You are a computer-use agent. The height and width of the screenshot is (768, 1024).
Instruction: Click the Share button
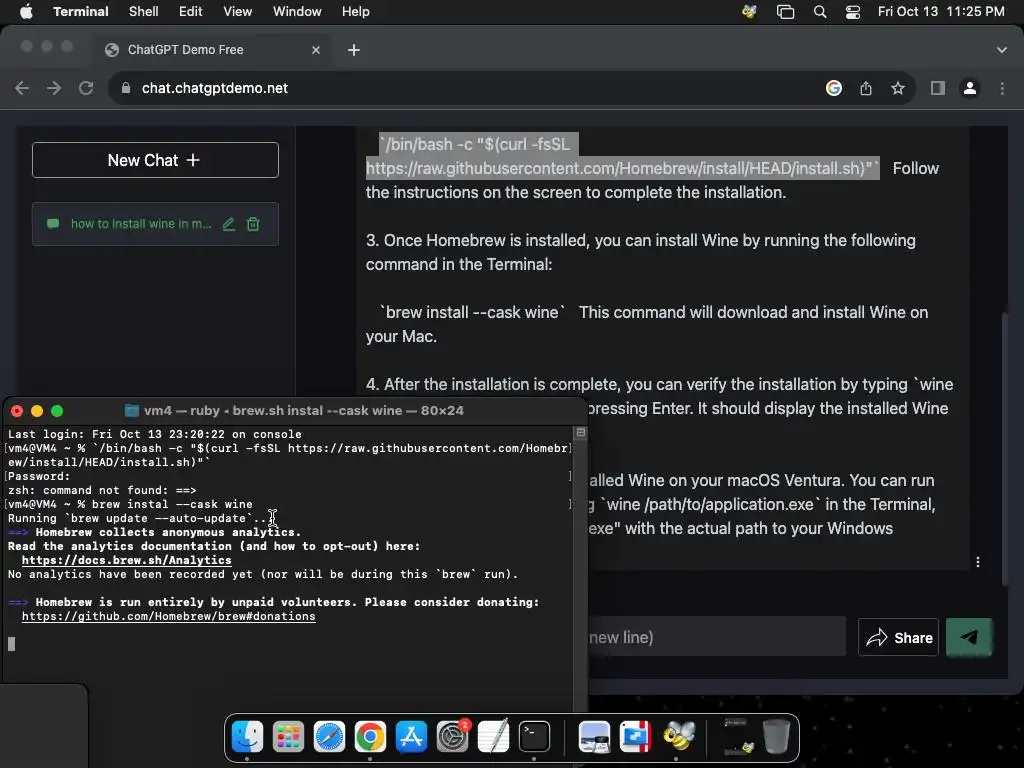pos(899,637)
